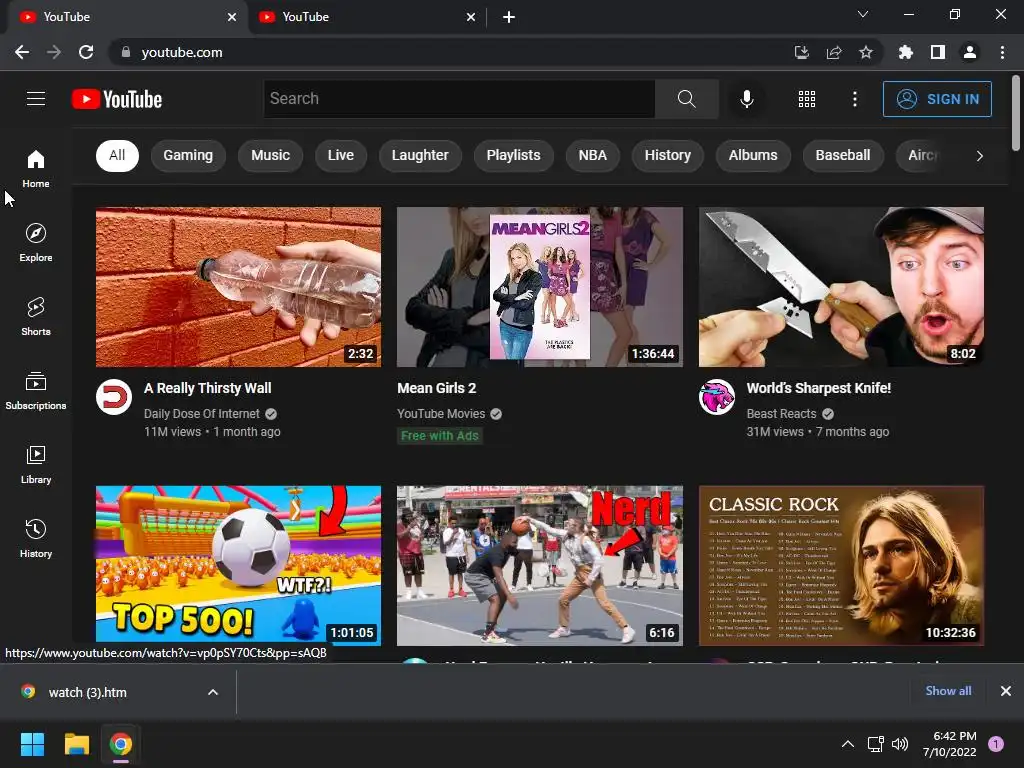1024x768 pixels.
Task: Click Beast Reacts channel avatar
Action: pos(716,397)
